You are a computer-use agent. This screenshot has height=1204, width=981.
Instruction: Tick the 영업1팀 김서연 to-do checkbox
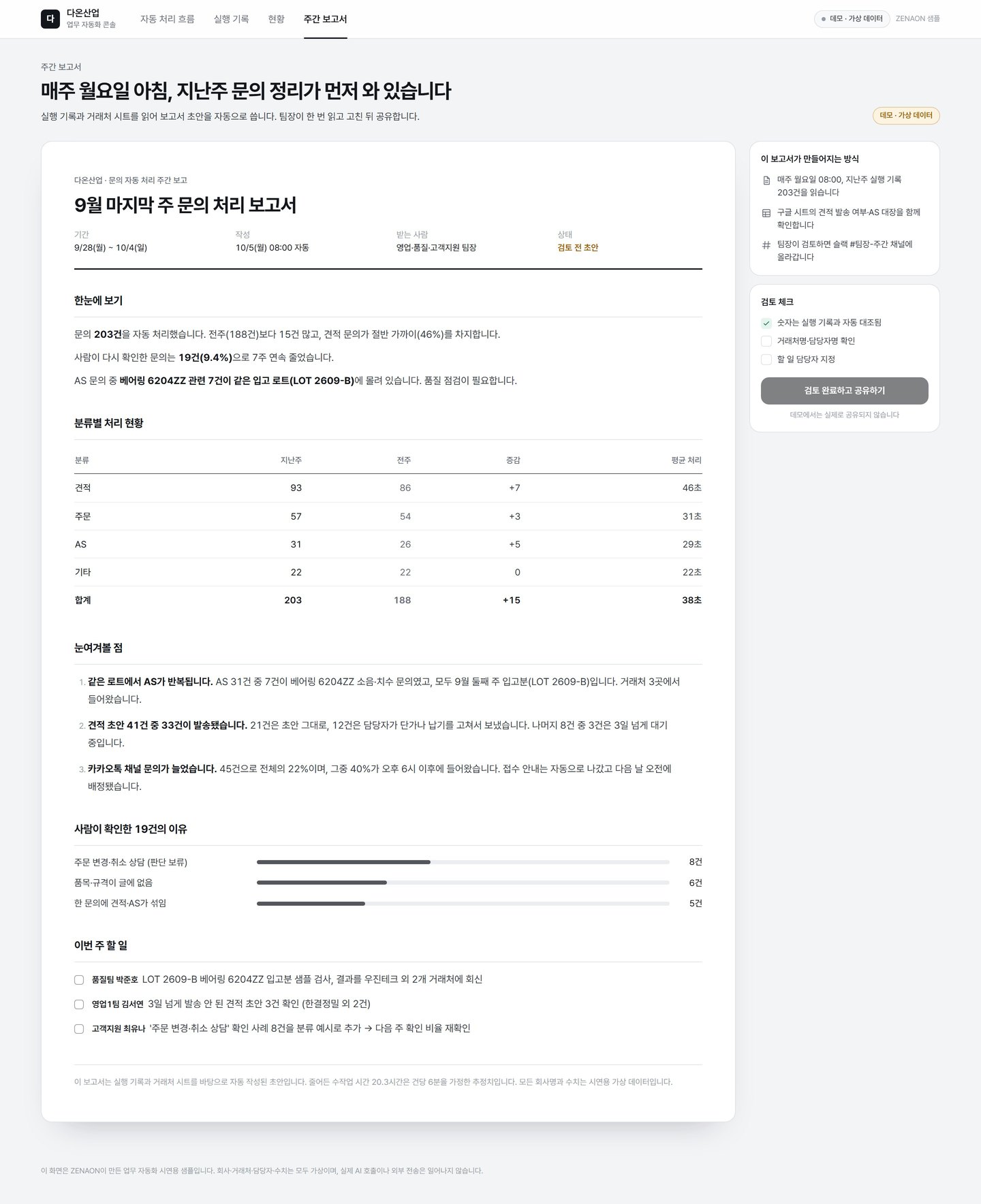click(79, 1004)
